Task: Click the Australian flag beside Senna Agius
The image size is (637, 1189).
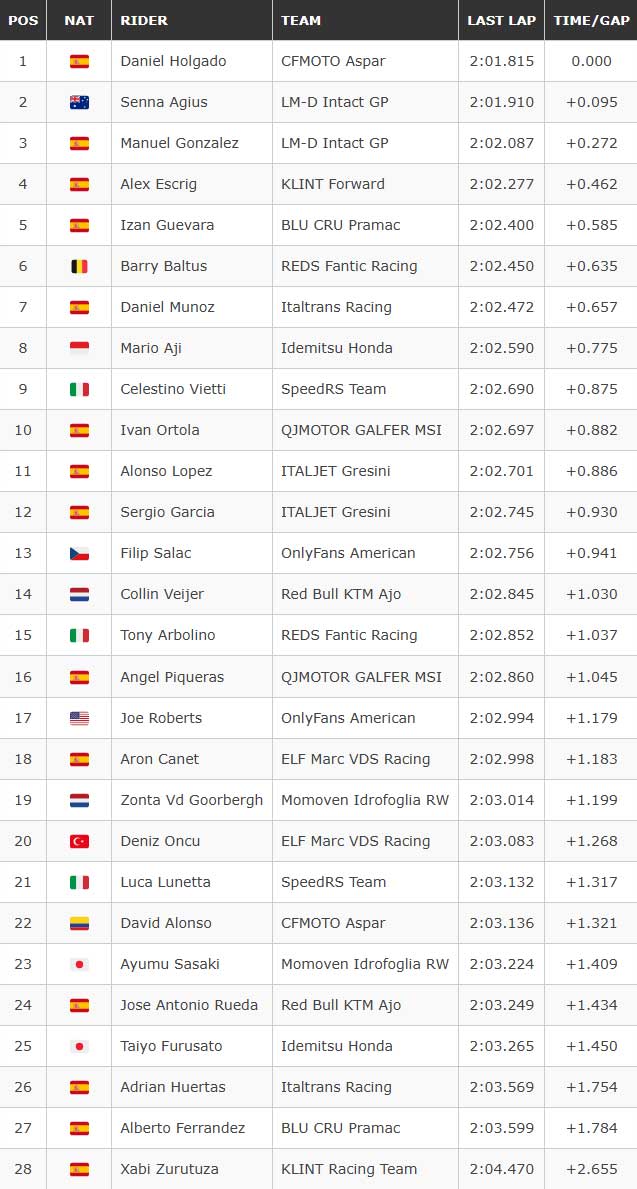Action: coord(79,102)
